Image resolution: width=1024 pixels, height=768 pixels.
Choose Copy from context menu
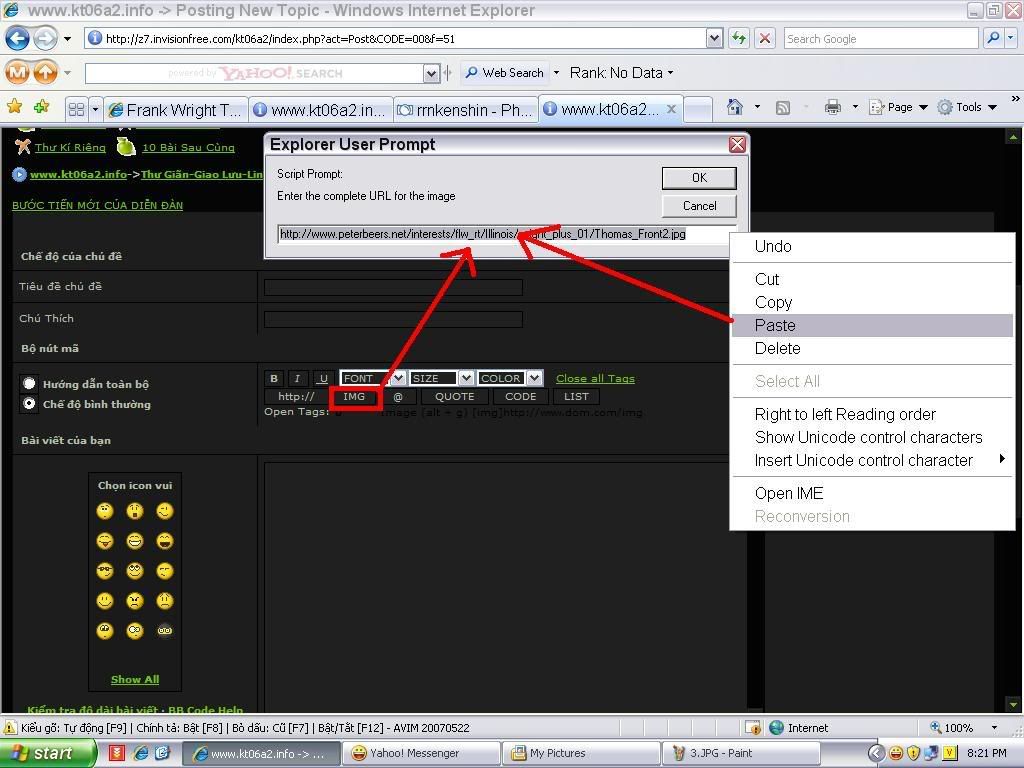tap(872, 302)
